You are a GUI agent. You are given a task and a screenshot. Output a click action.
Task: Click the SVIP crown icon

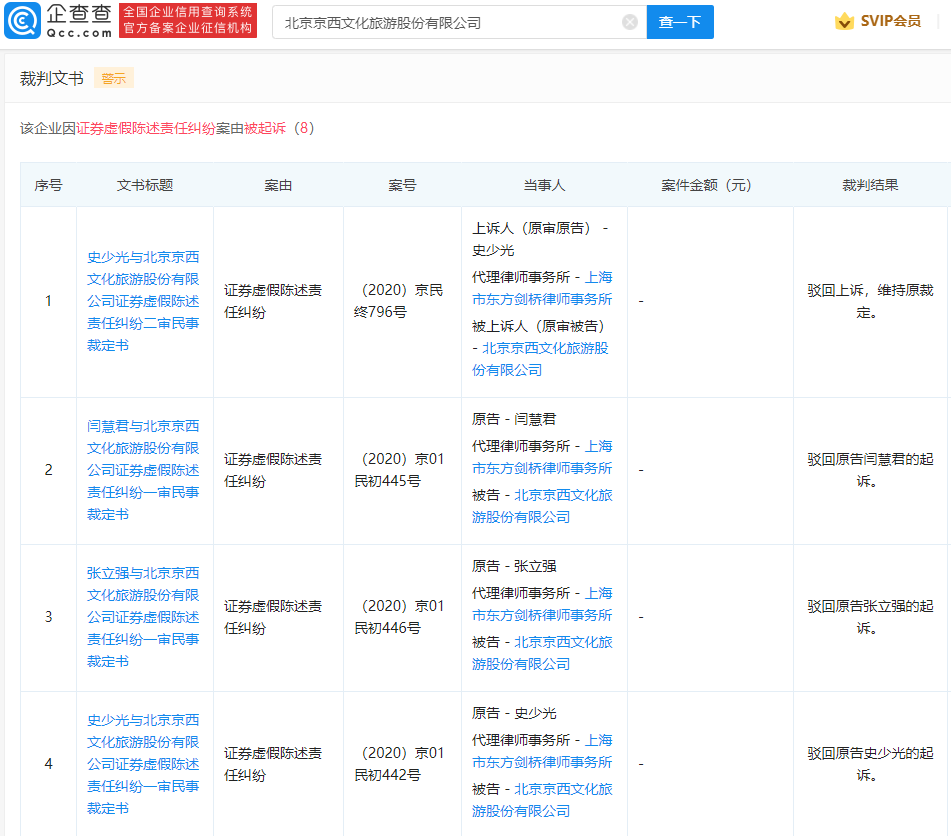(844, 21)
